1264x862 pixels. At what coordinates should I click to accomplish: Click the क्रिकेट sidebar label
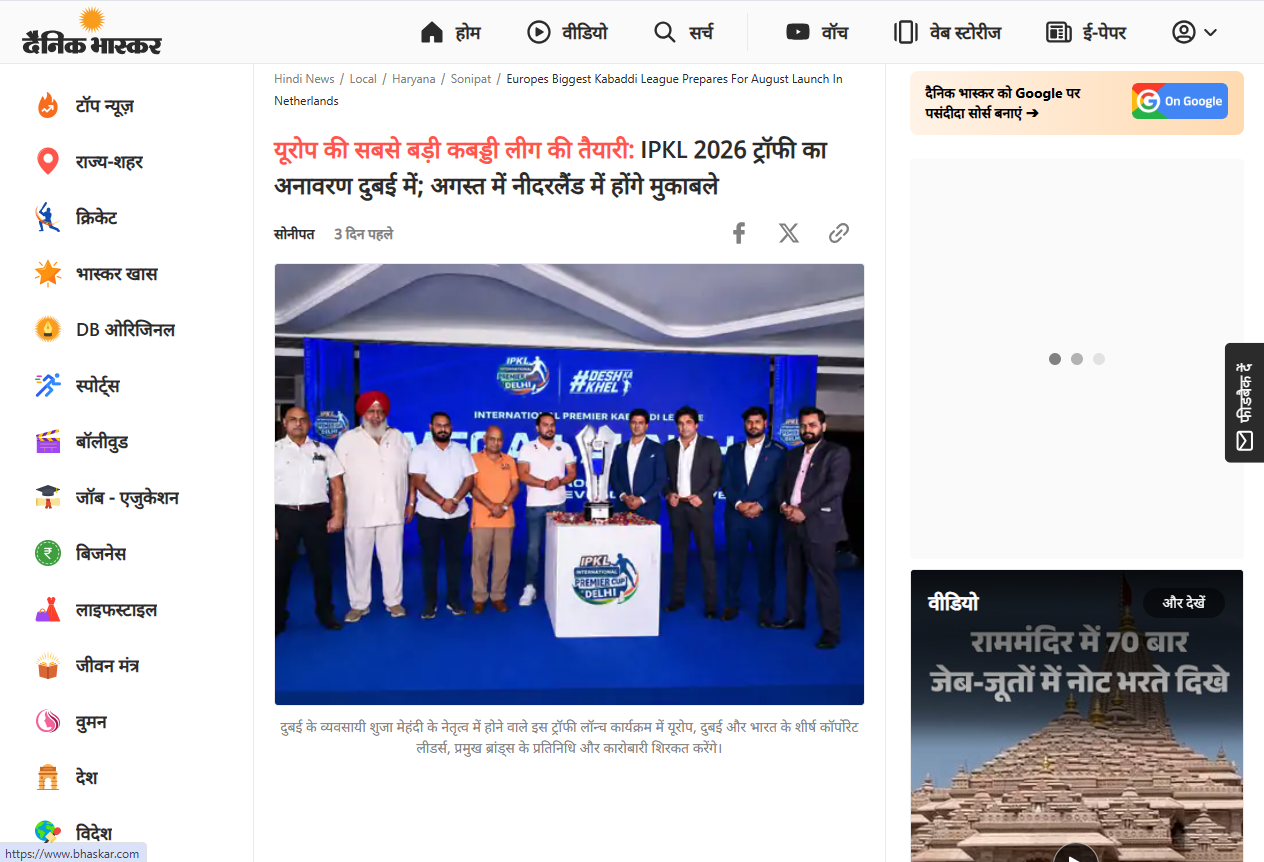pos(97,217)
